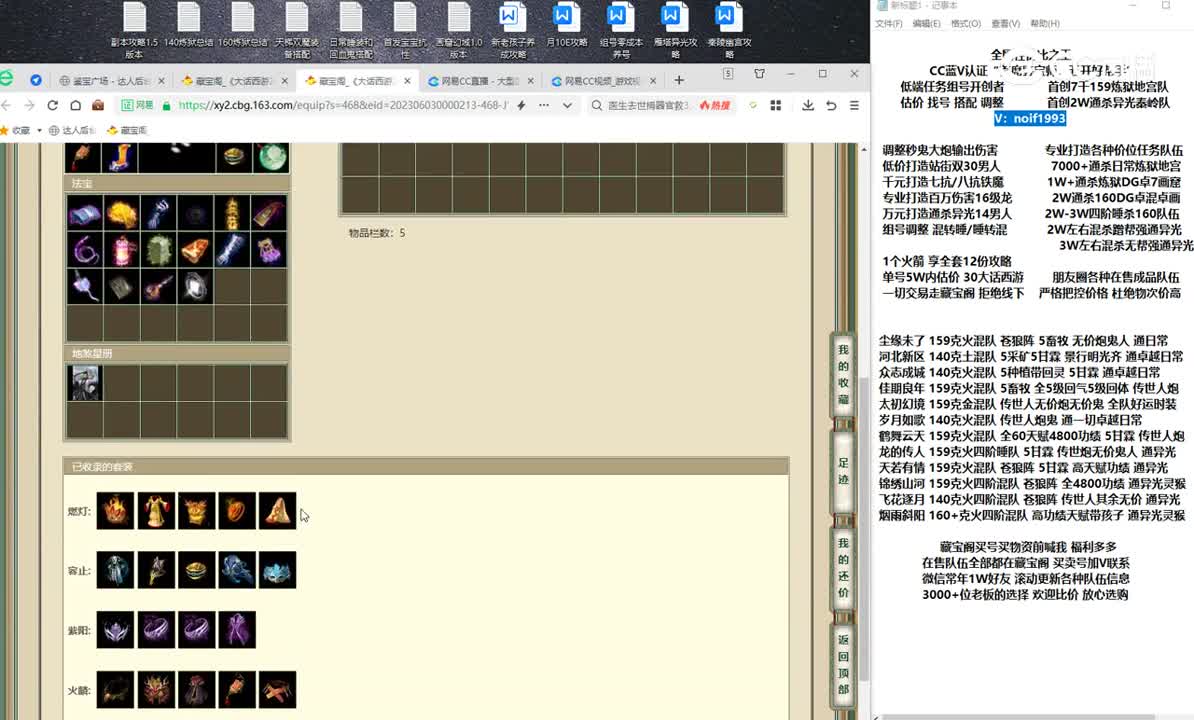Click the lightning speed-mode icon in address bar
The height and width of the screenshot is (720, 1194).
pos(522,105)
